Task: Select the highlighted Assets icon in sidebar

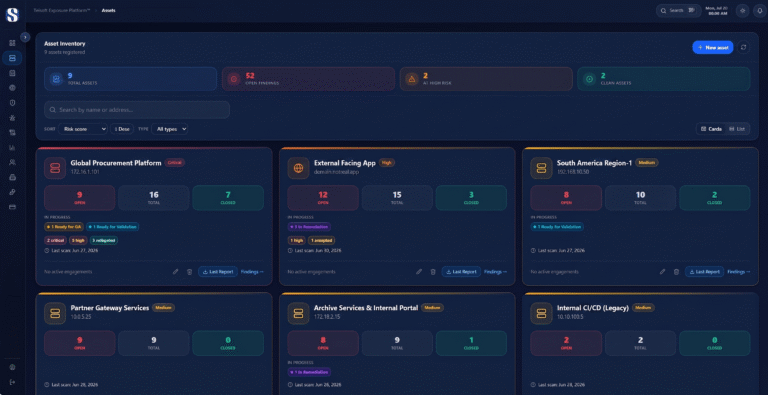Action: [12, 58]
